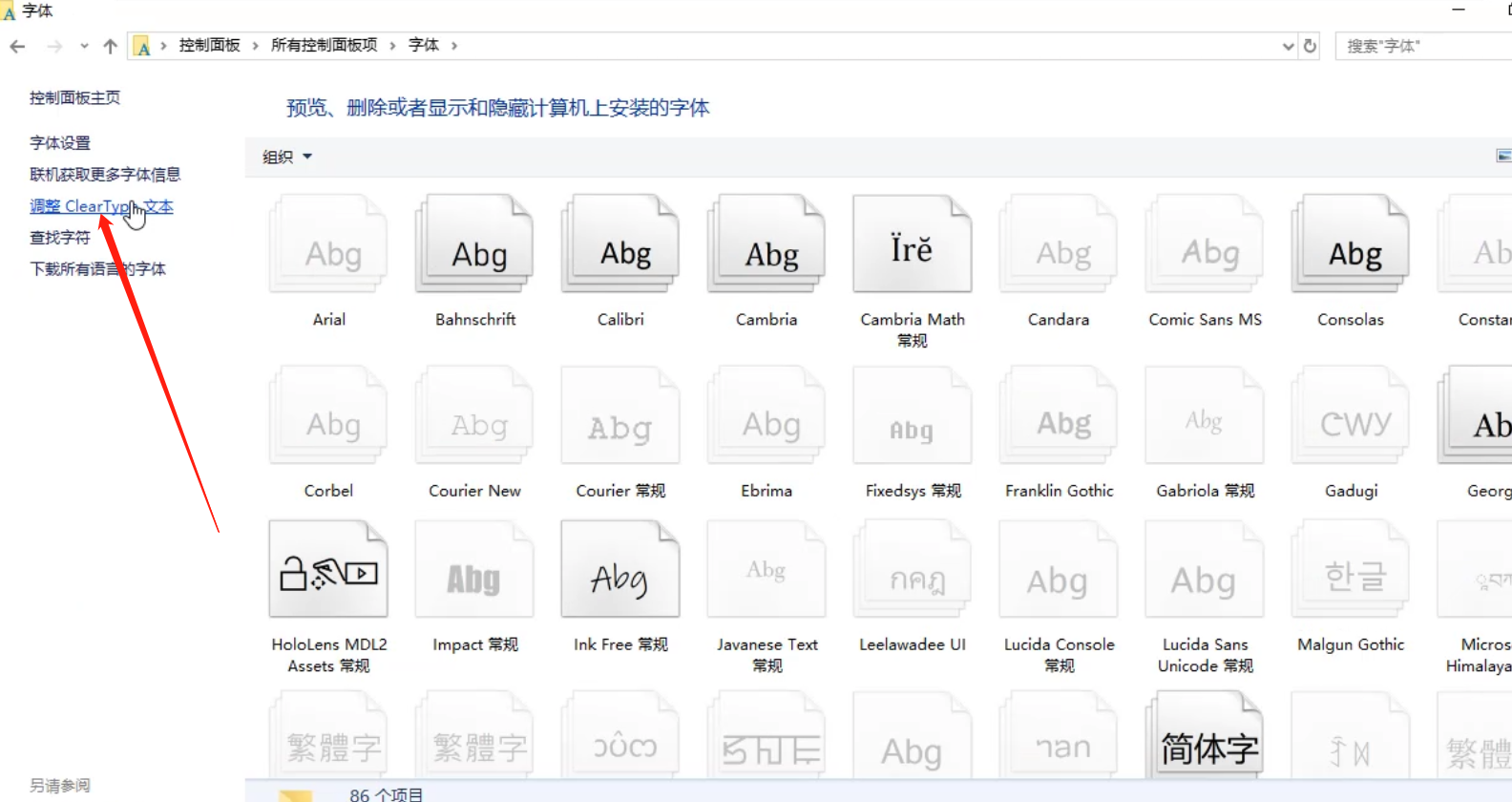Click the 联机获取更多字体信息 link
Screen dimensions: 1512x802
[105, 175]
